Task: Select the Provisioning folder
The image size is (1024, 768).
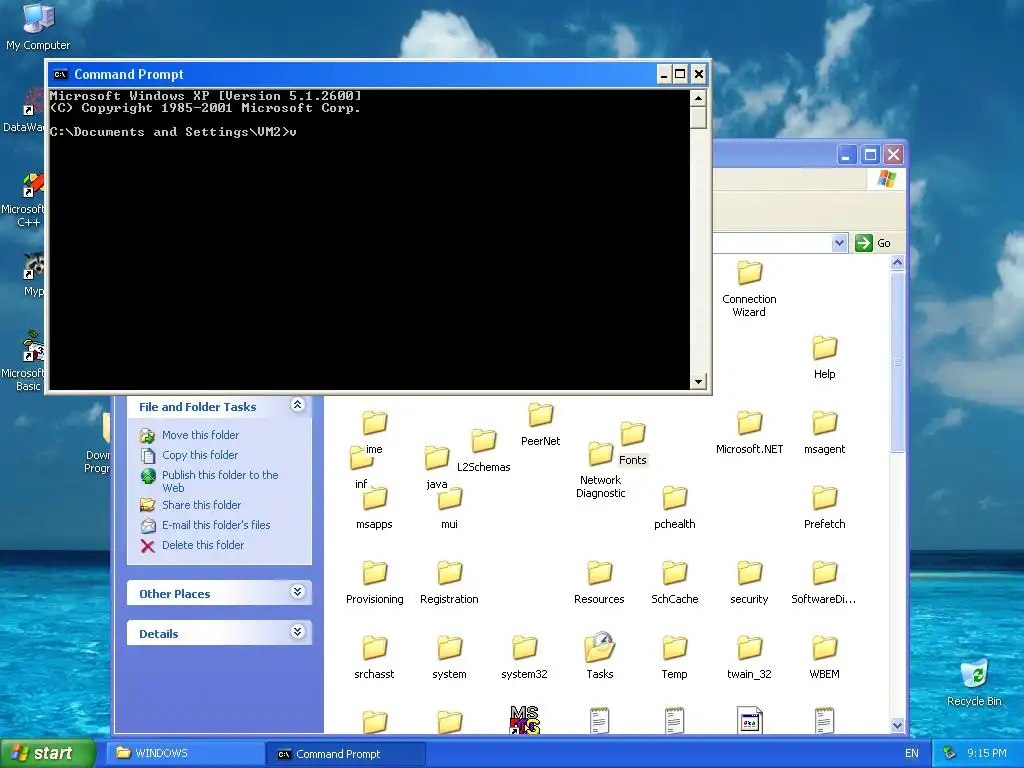Action: (x=374, y=583)
